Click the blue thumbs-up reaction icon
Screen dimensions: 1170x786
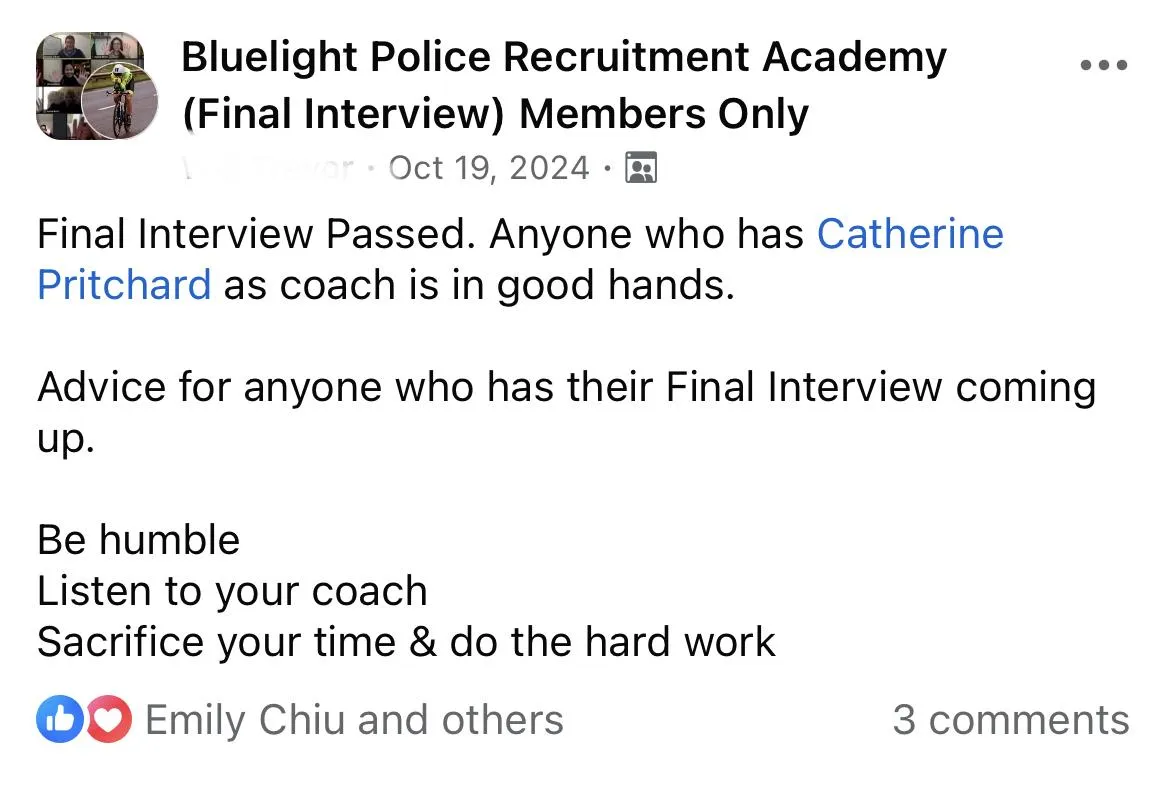(x=60, y=719)
